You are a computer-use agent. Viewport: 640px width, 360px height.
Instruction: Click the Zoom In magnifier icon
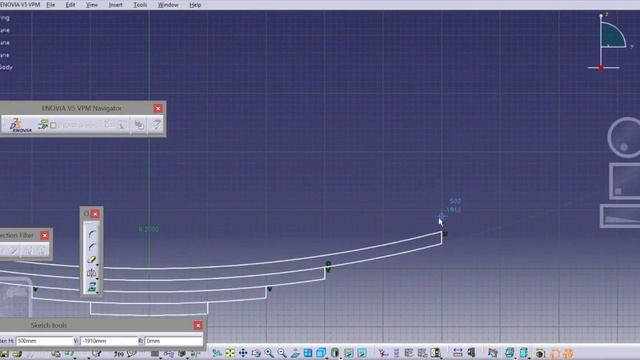(269, 353)
